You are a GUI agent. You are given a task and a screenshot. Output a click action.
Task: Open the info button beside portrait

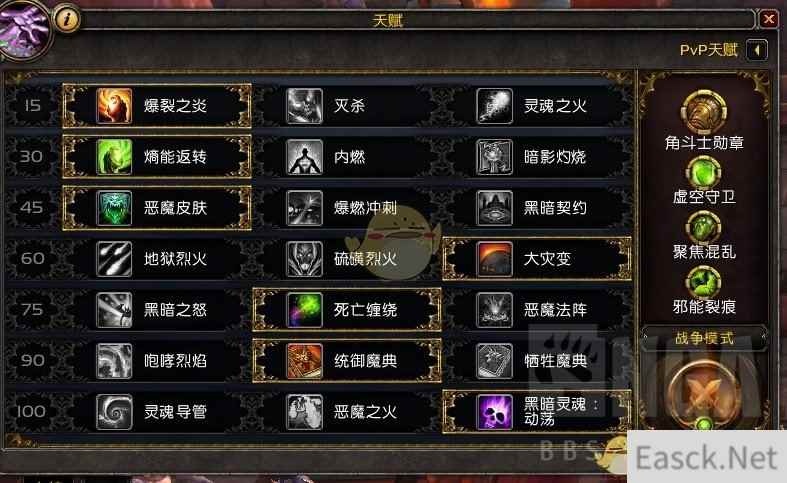pyautogui.click(x=67, y=20)
